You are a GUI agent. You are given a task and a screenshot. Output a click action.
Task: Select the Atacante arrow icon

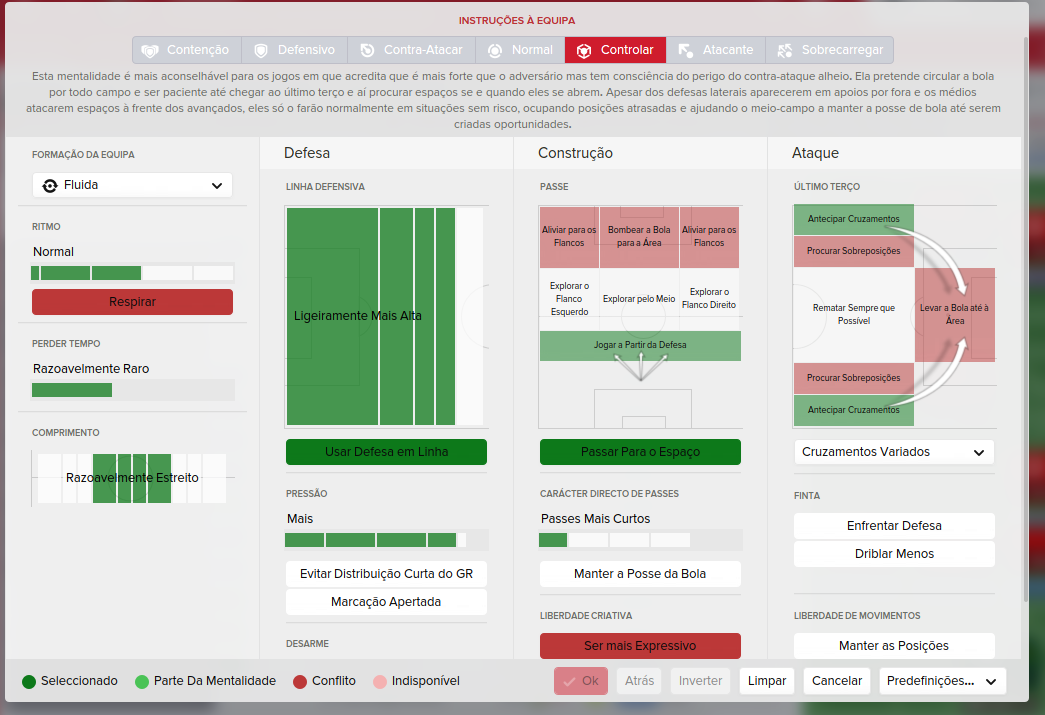(x=686, y=51)
